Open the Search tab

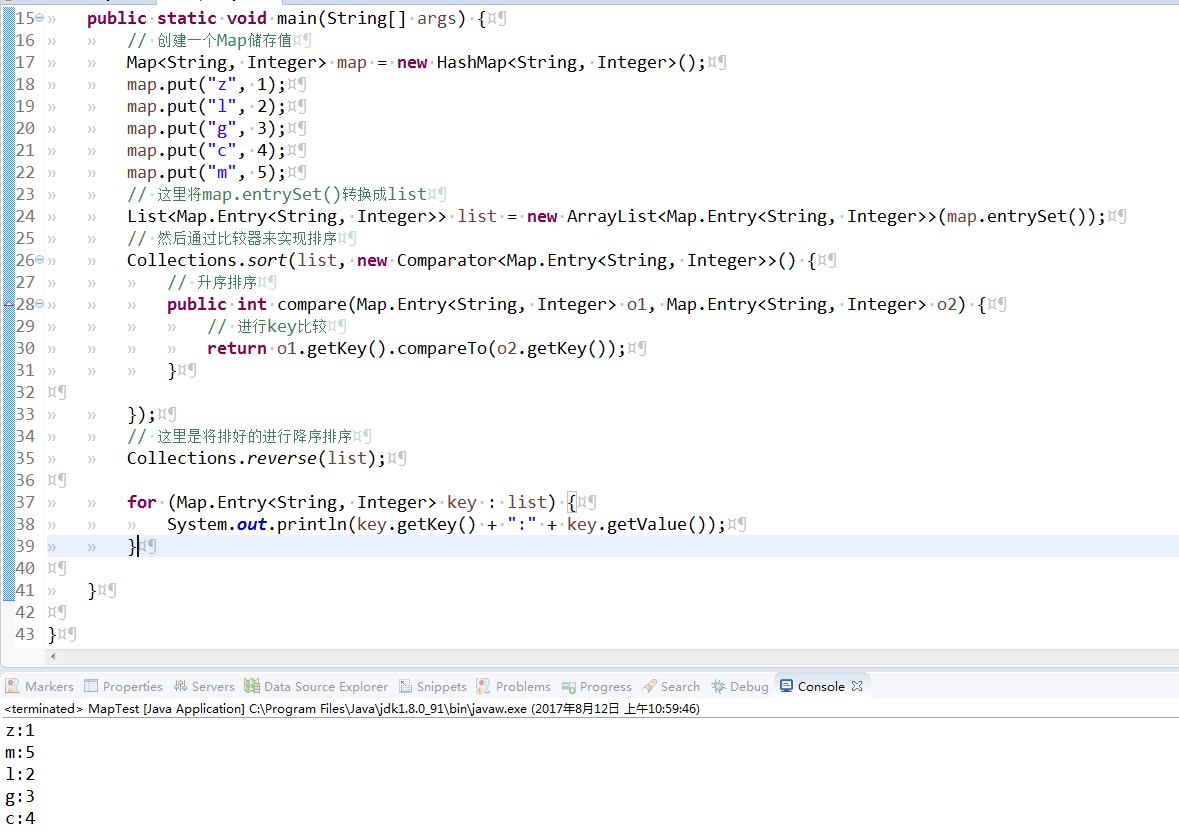(671, 686)
